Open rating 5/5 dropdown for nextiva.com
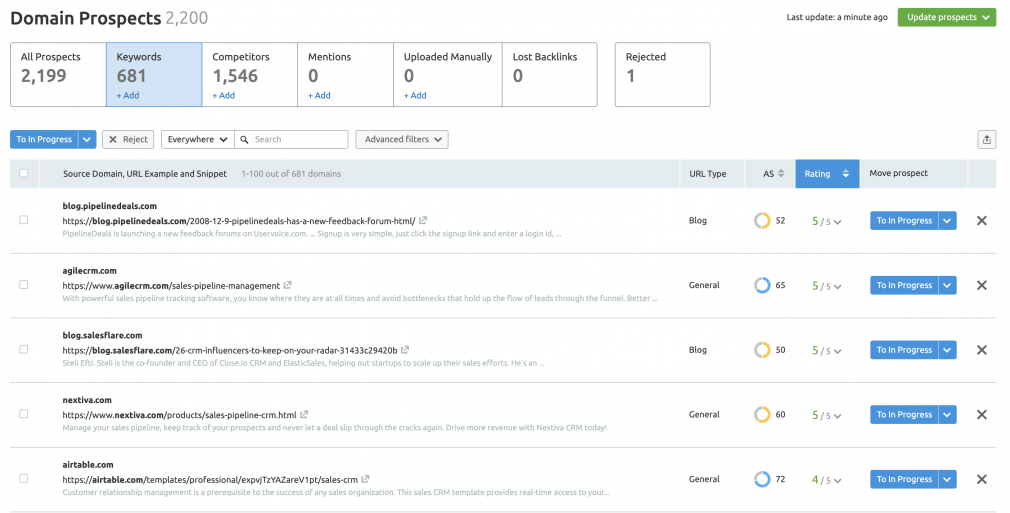 pos(826,415)
